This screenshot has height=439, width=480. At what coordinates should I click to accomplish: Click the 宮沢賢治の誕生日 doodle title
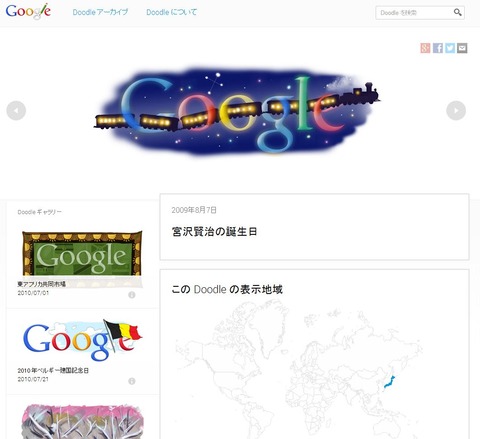coord(214,231)
